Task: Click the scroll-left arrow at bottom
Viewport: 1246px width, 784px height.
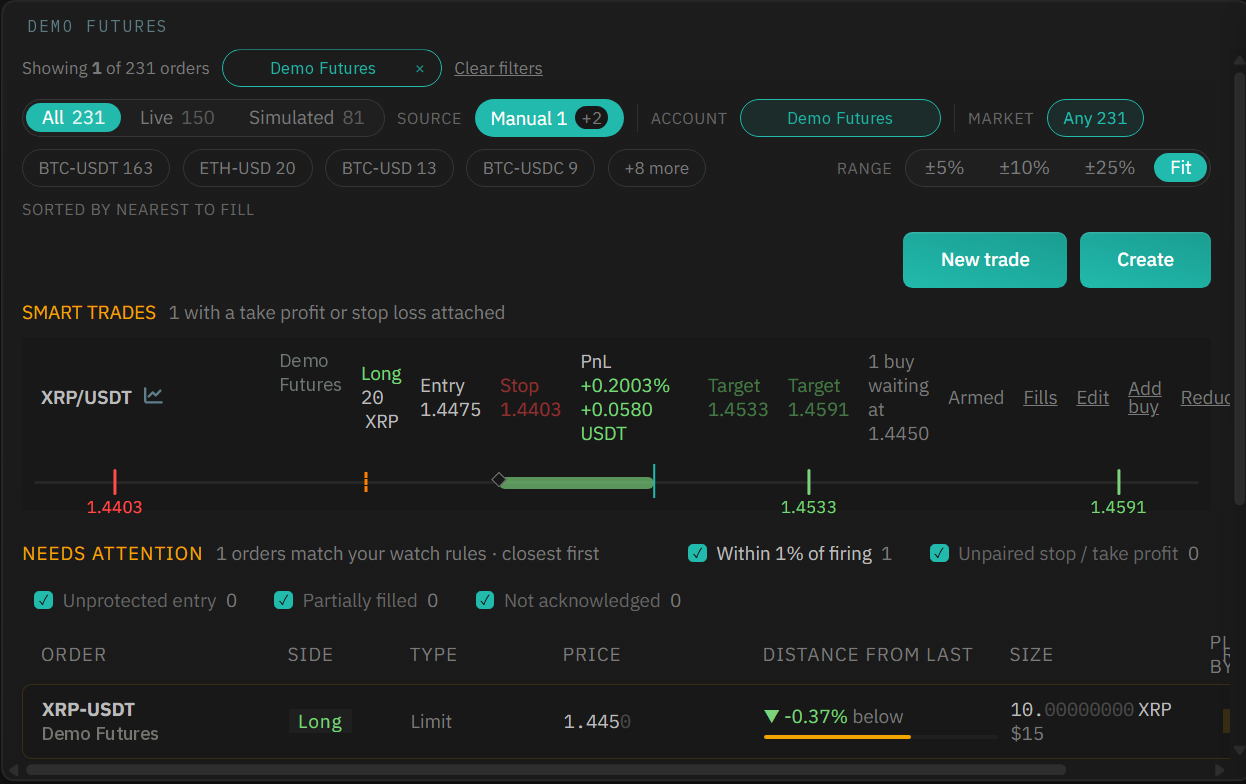Action: [x=15, y=771]
